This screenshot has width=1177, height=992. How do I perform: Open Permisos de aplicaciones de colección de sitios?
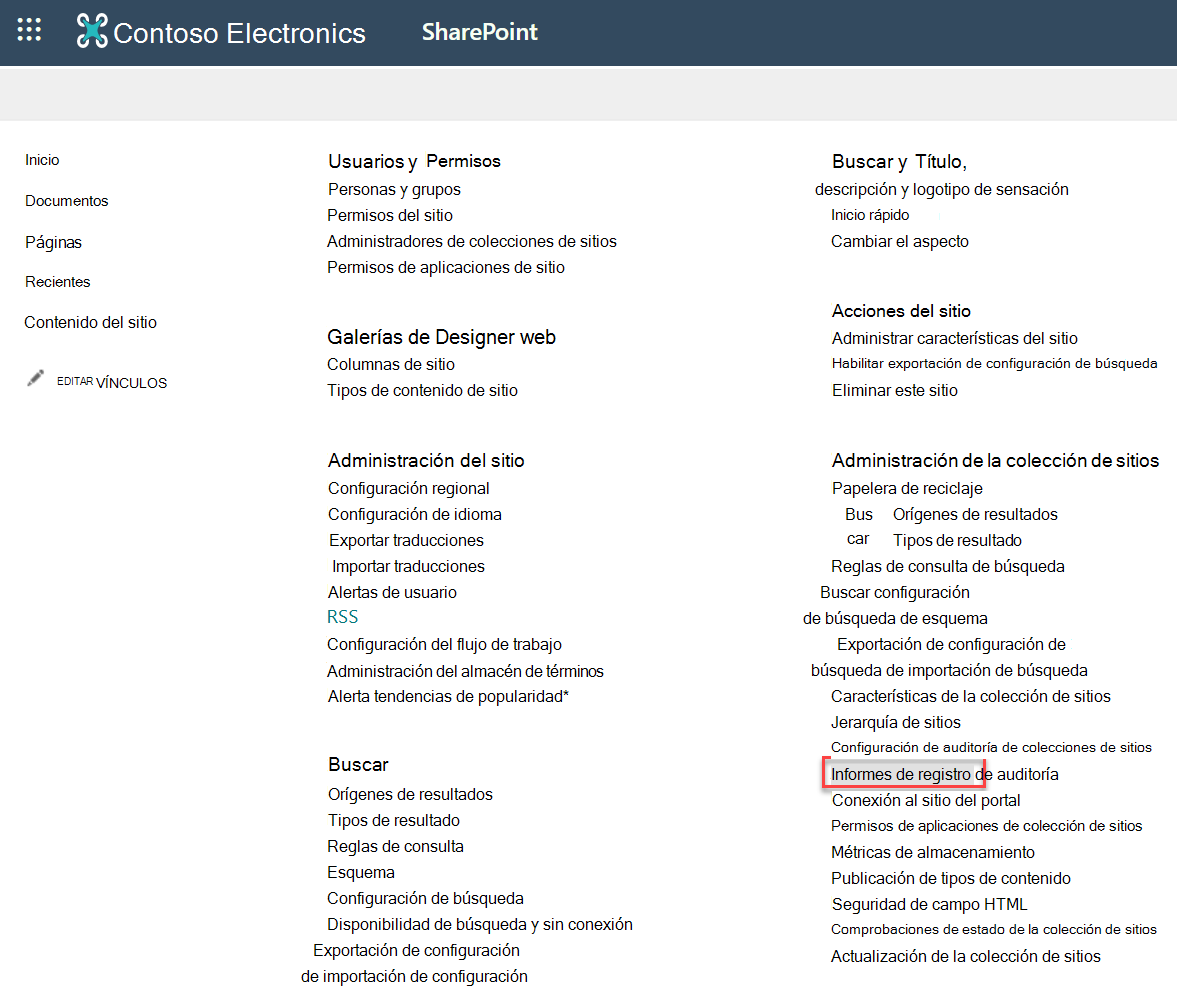pos(987,826)
